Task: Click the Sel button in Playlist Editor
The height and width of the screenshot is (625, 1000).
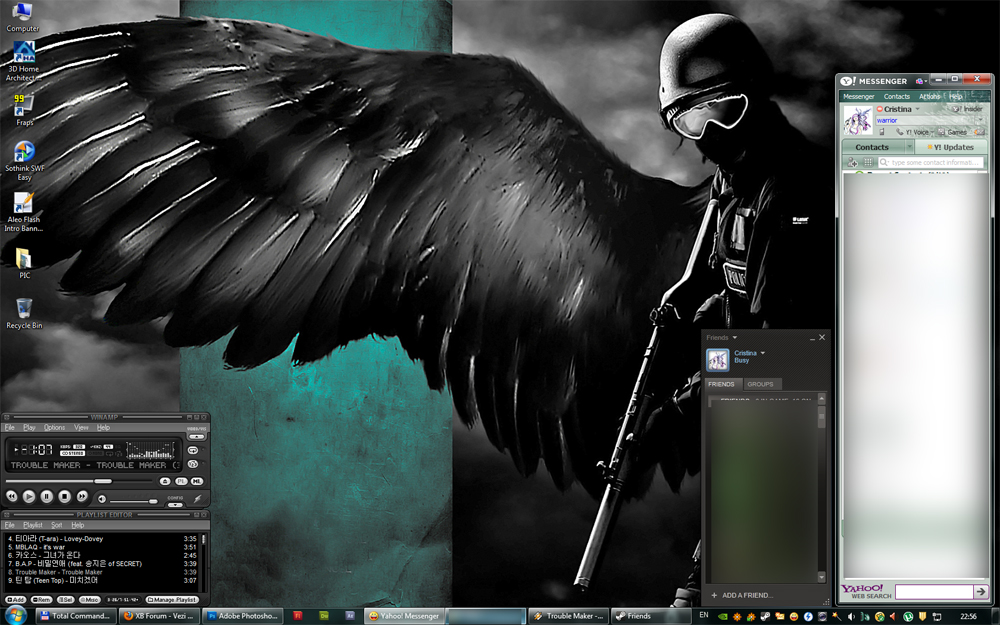Action: [66, 599]
